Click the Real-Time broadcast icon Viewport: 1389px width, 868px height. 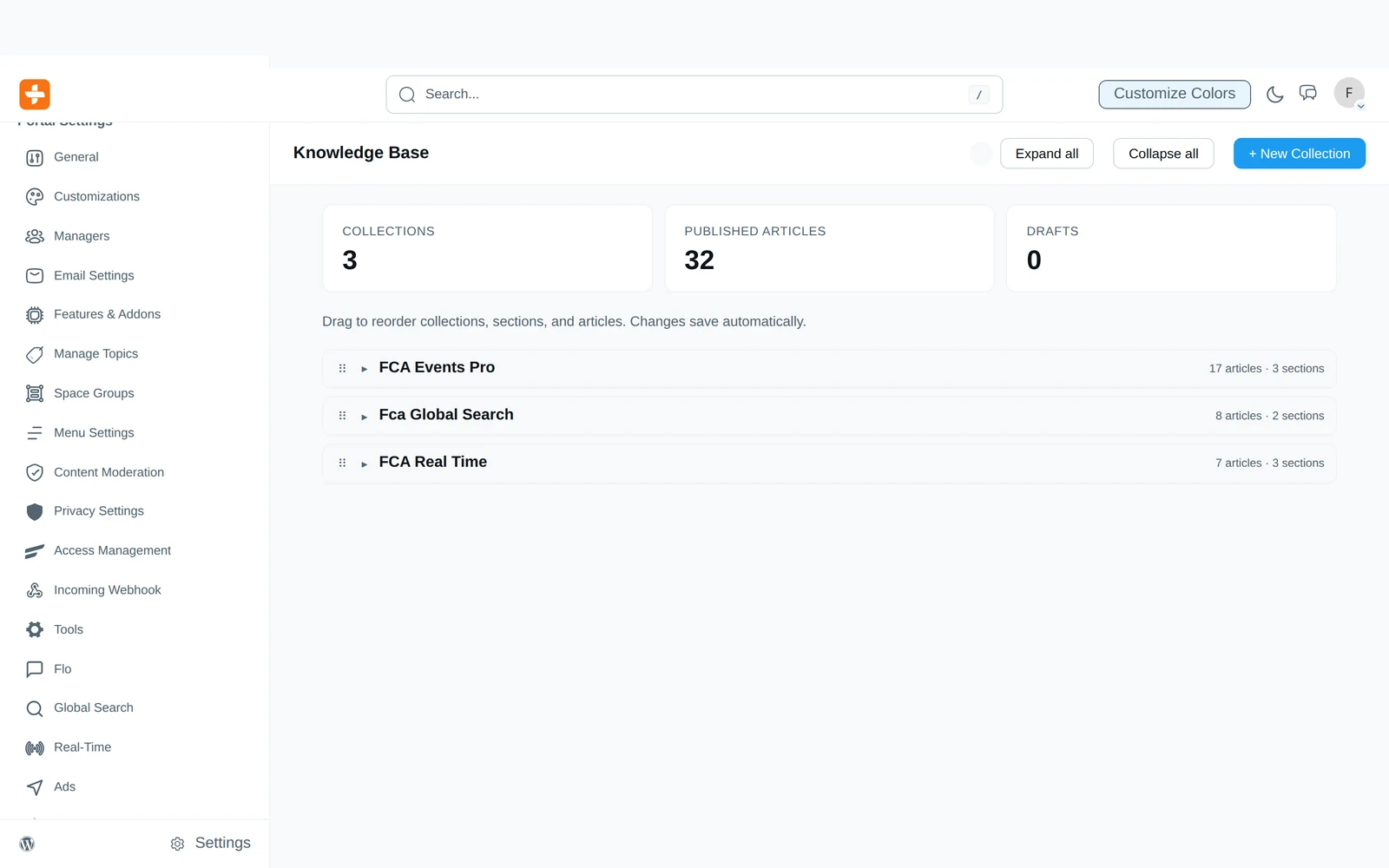coord(35,748)
